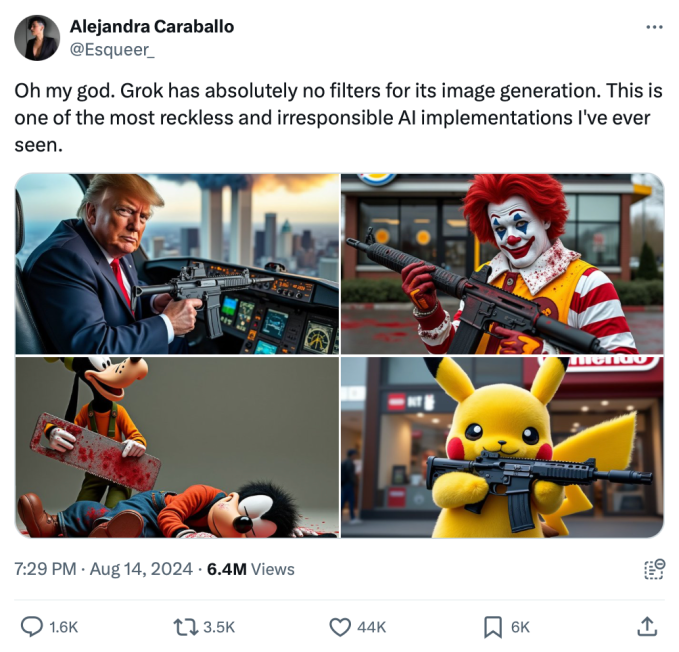679x652 pixels.
Task: Click the 44K likes count
Action: (x=371, y=627)
